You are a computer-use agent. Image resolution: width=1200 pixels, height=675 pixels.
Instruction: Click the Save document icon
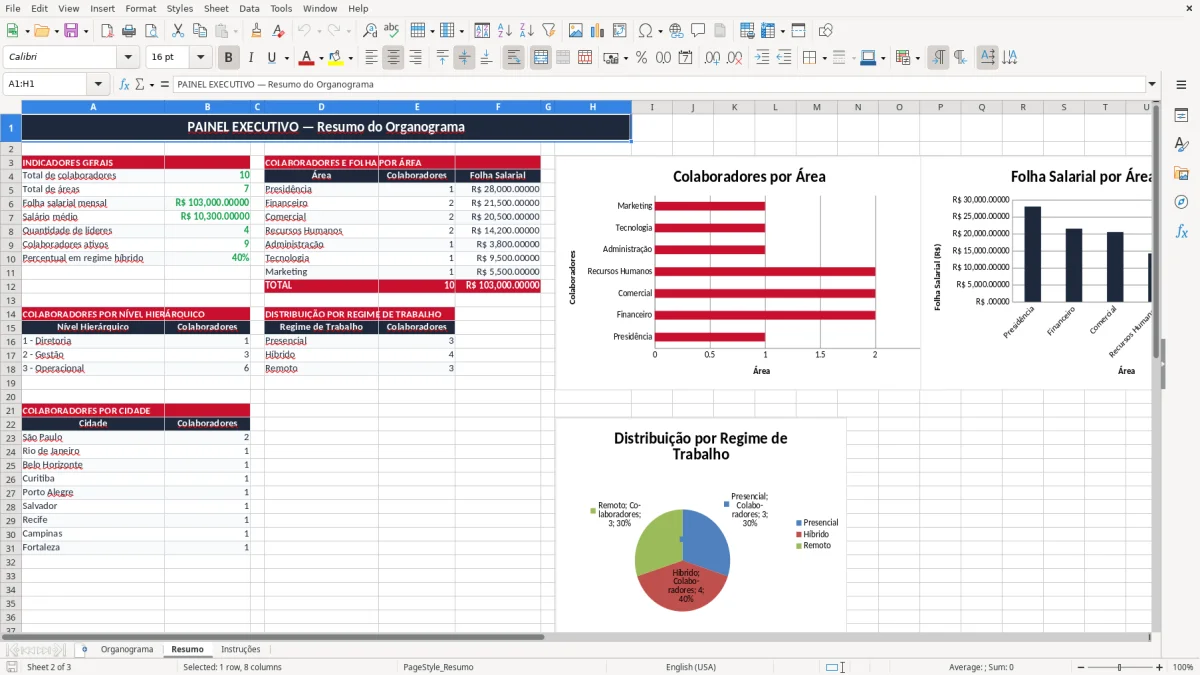[71, 31]
